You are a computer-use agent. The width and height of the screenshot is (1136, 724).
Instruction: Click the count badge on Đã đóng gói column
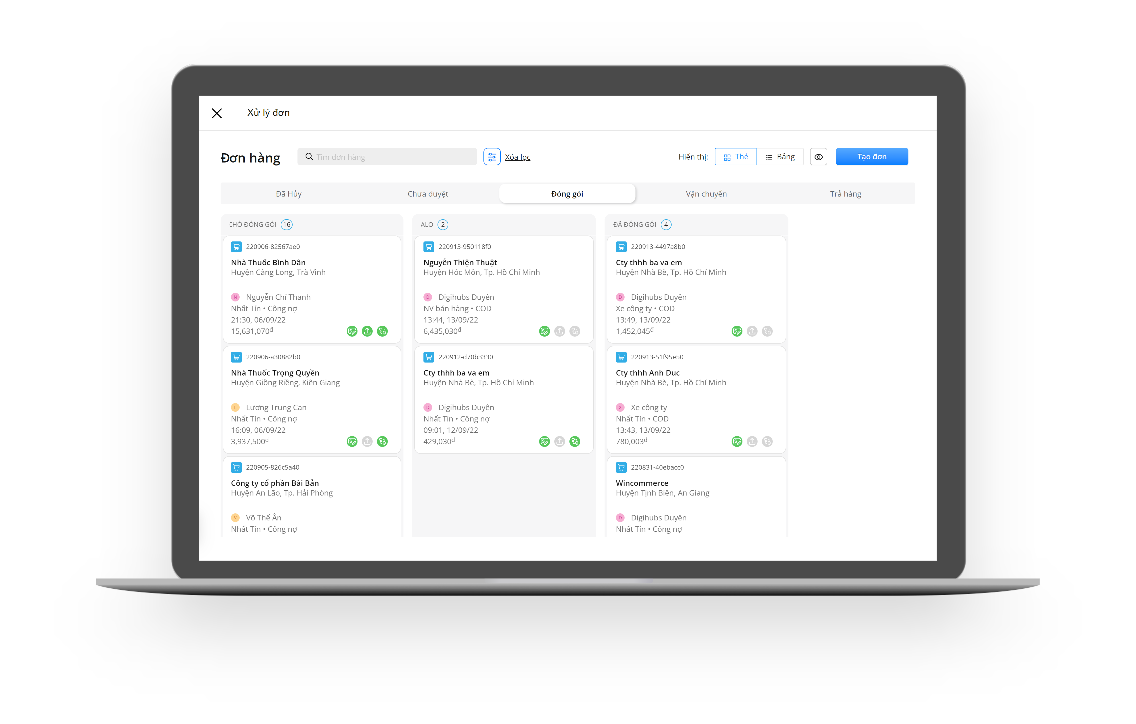[667, 225]
